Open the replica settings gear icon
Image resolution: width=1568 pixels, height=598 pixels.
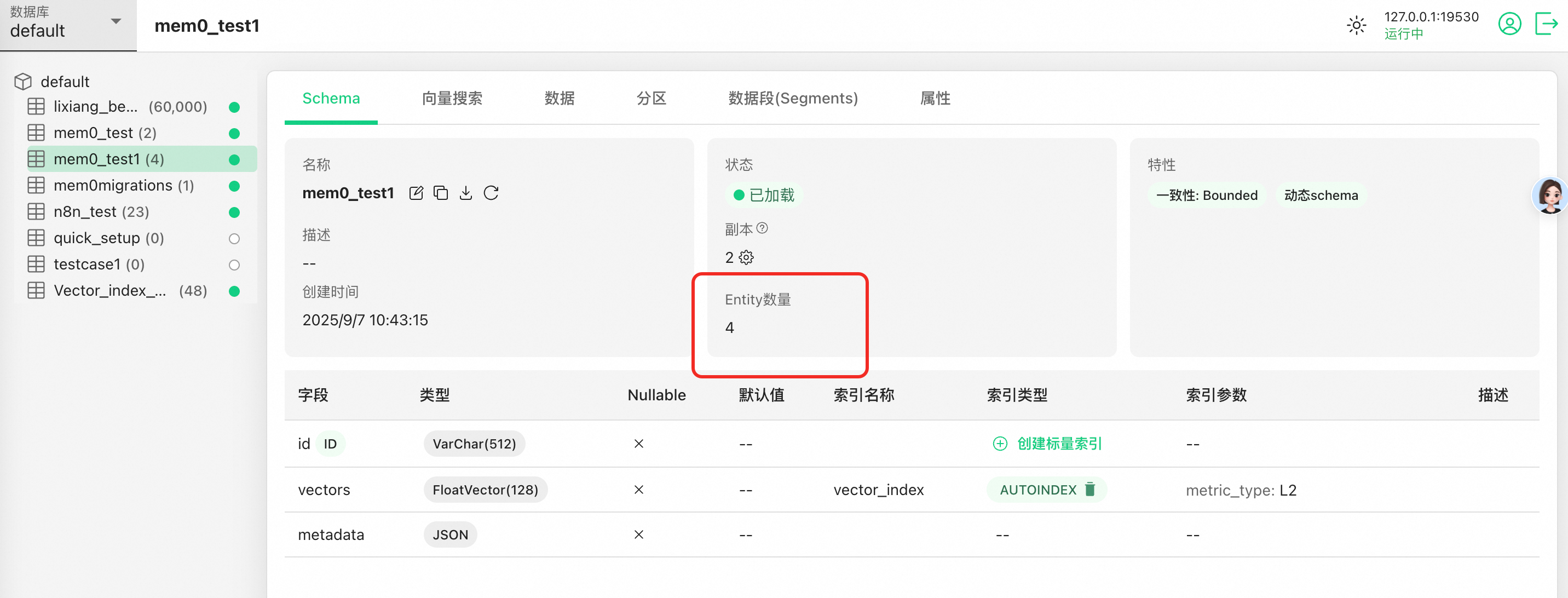[x=746, y=257]
